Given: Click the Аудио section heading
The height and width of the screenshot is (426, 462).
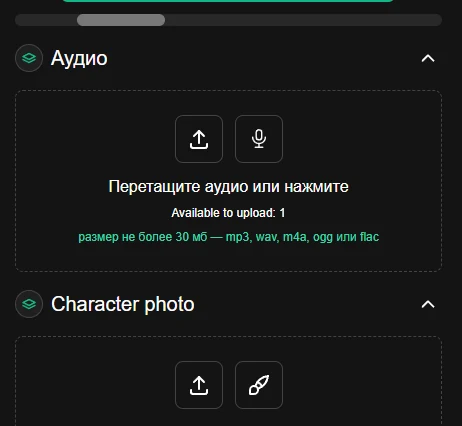Looking at the screenshot, I should (x=79, y=58).
